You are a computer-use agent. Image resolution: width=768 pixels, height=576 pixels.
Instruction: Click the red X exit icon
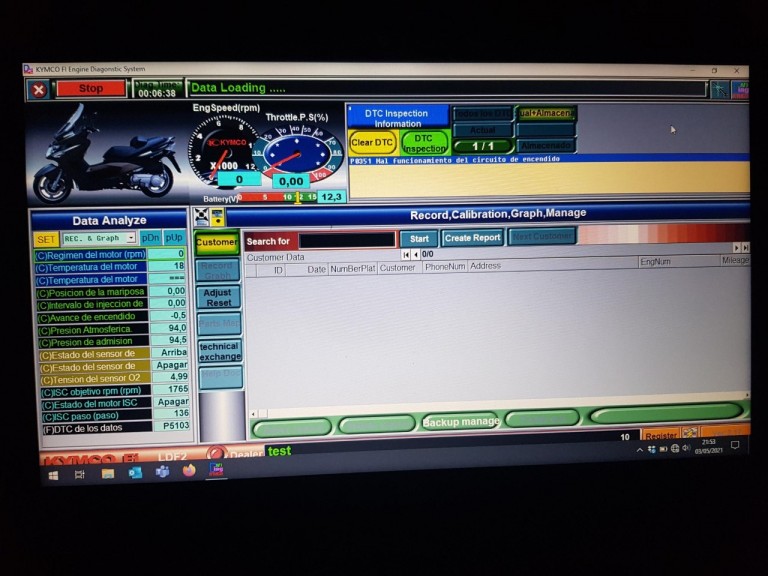click(38, 90)
